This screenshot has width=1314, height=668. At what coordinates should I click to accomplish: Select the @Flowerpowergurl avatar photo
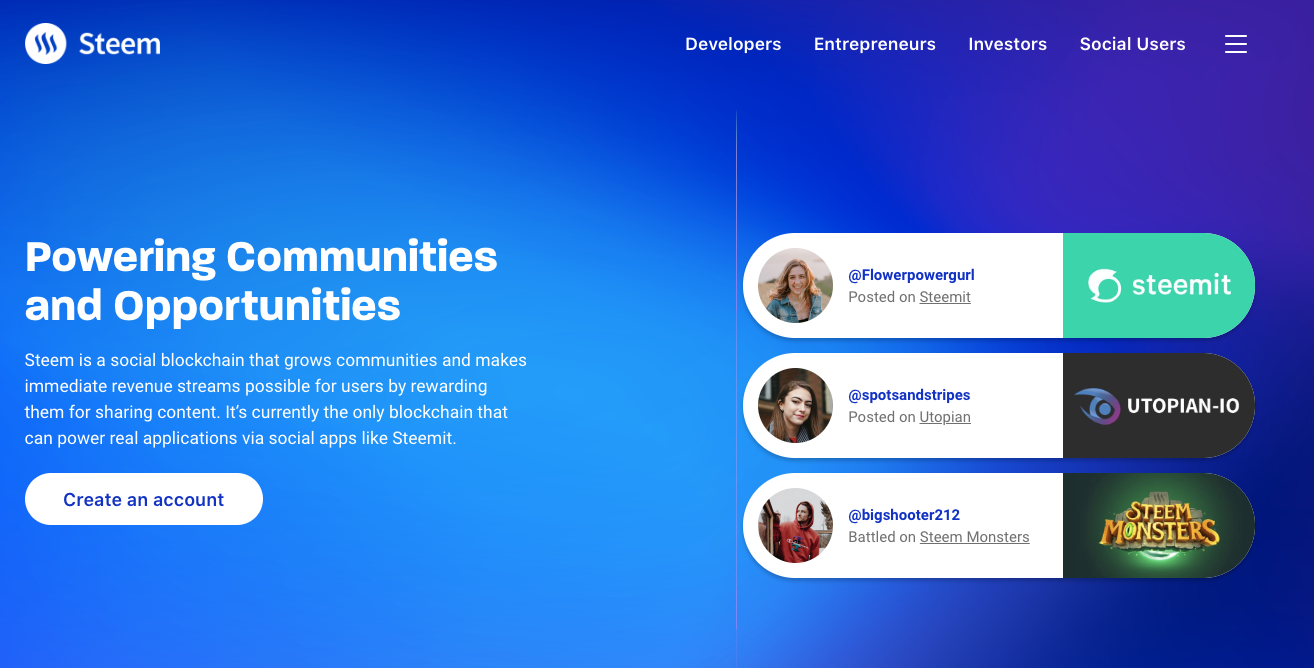(x=796, y=285)
